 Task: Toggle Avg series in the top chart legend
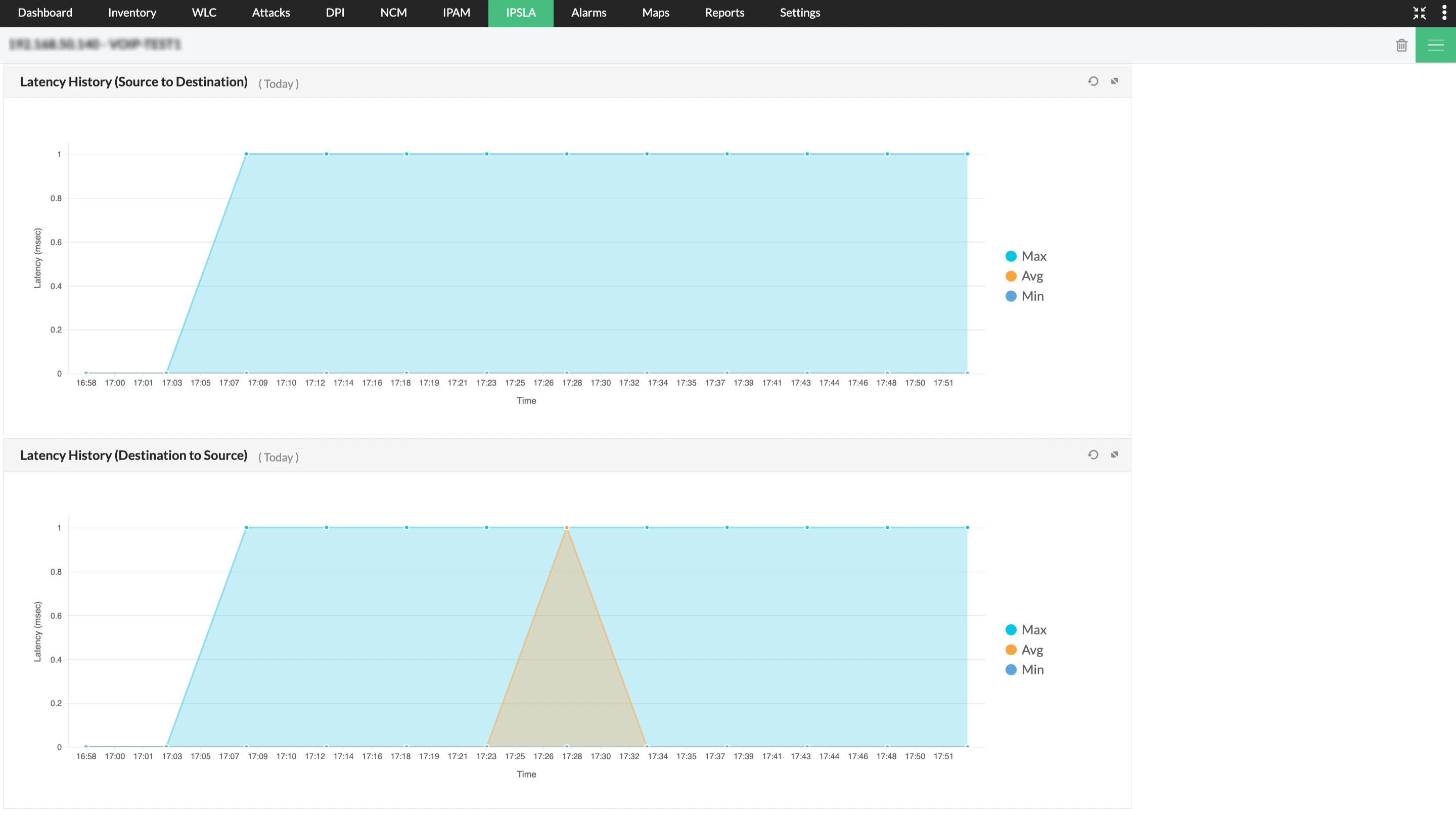[1031, 276]
